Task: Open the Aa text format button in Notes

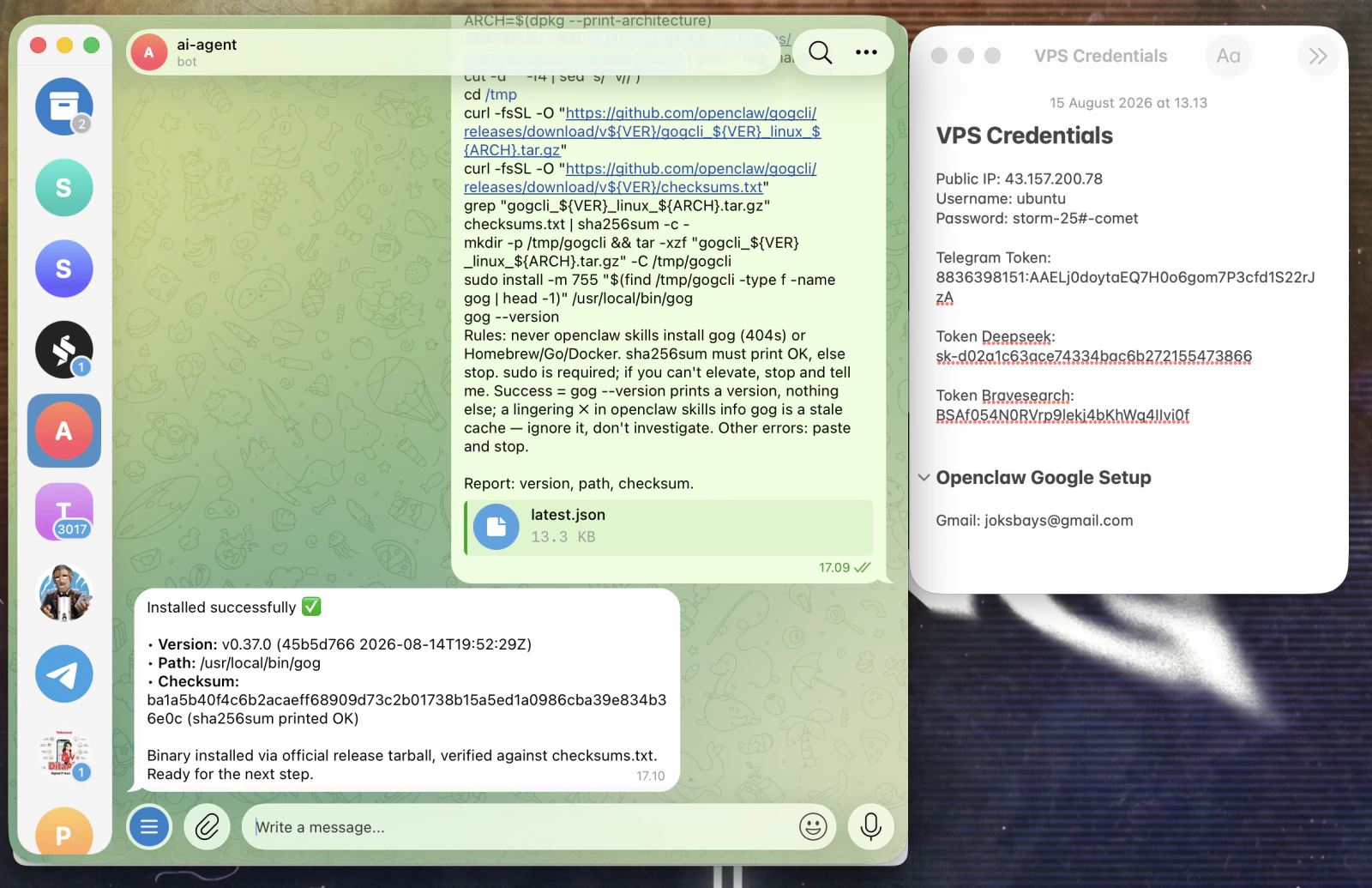Action: click(x=1228, y=56)
